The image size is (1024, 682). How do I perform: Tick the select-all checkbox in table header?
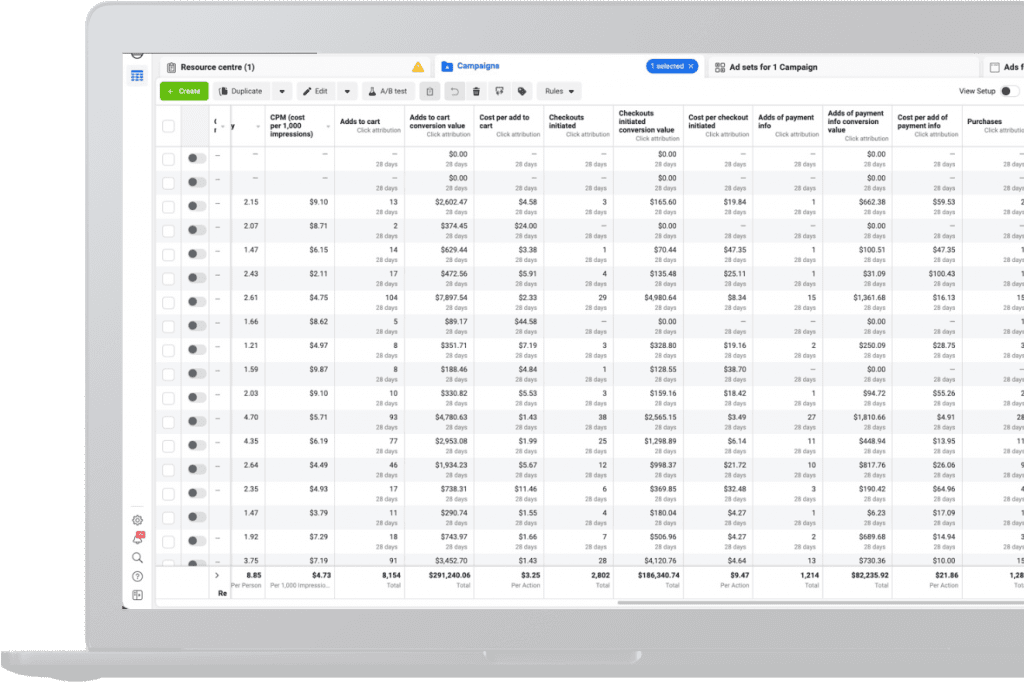coord(168,126)
